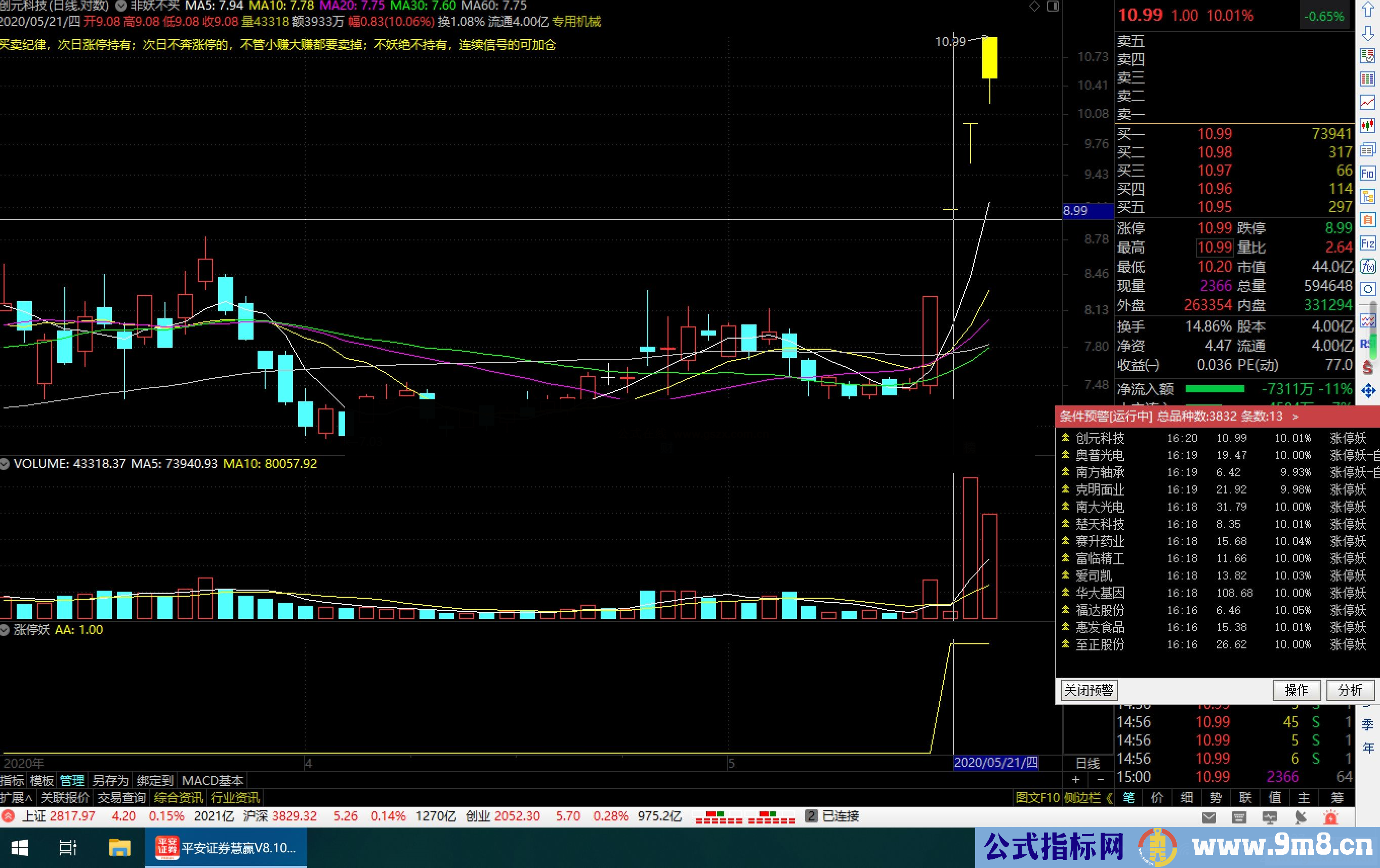Collapse the 侧边栏 sidebar chevron

(1109, 798)
